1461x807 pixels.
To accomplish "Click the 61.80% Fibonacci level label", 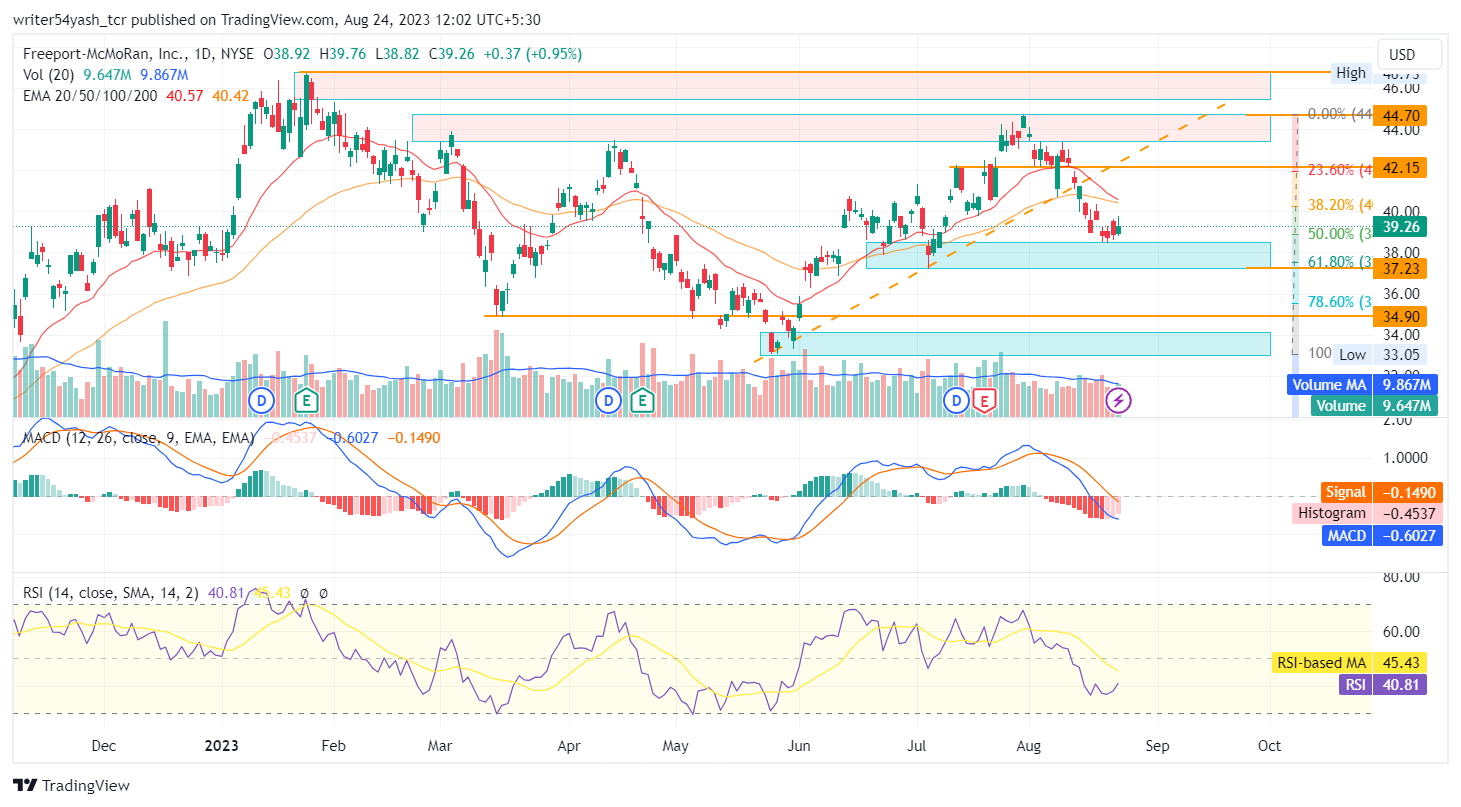I will (x=1340, y=261).
